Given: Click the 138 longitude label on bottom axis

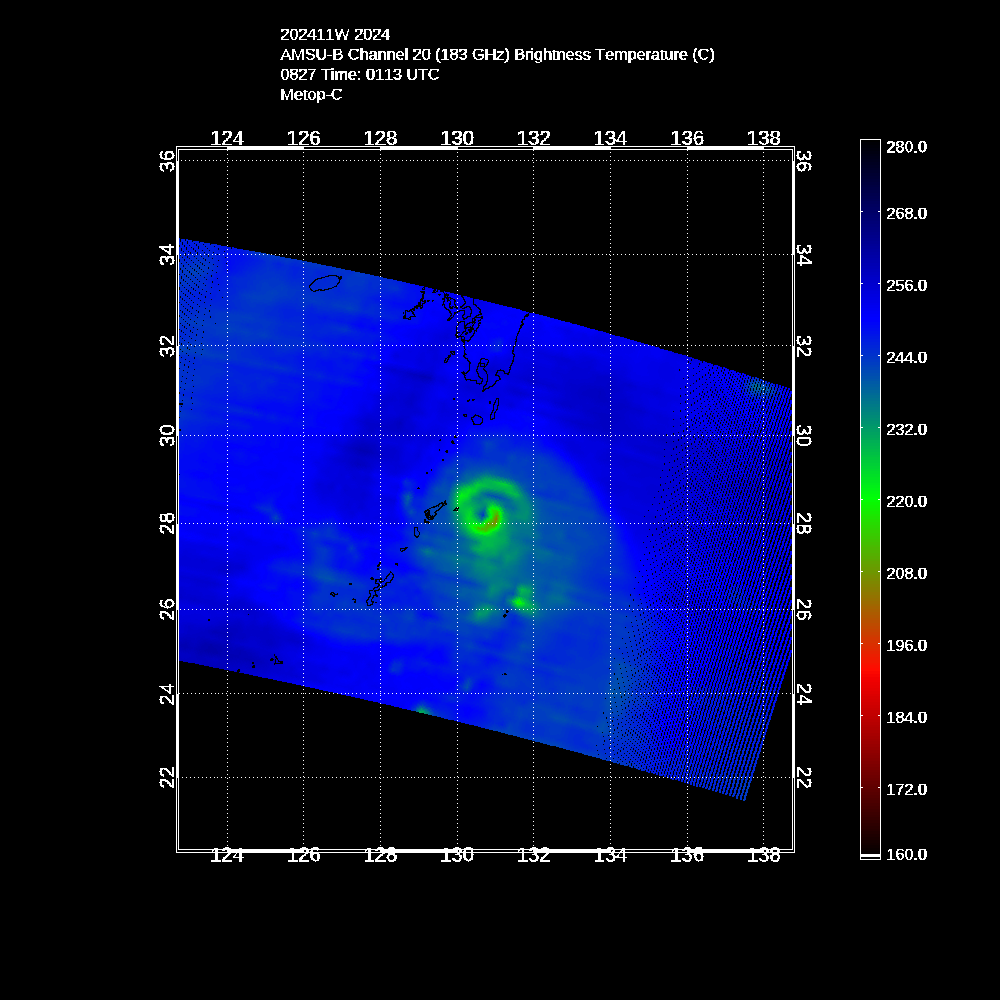Looking at the screenshot, I should tap(764, 855).
